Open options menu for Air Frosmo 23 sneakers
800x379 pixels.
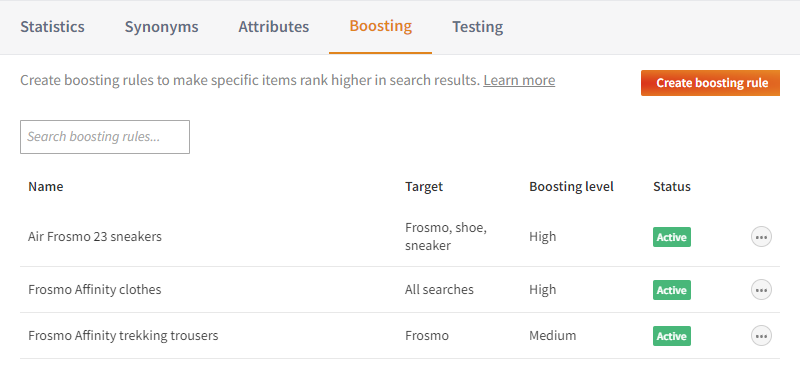(761, 237)
